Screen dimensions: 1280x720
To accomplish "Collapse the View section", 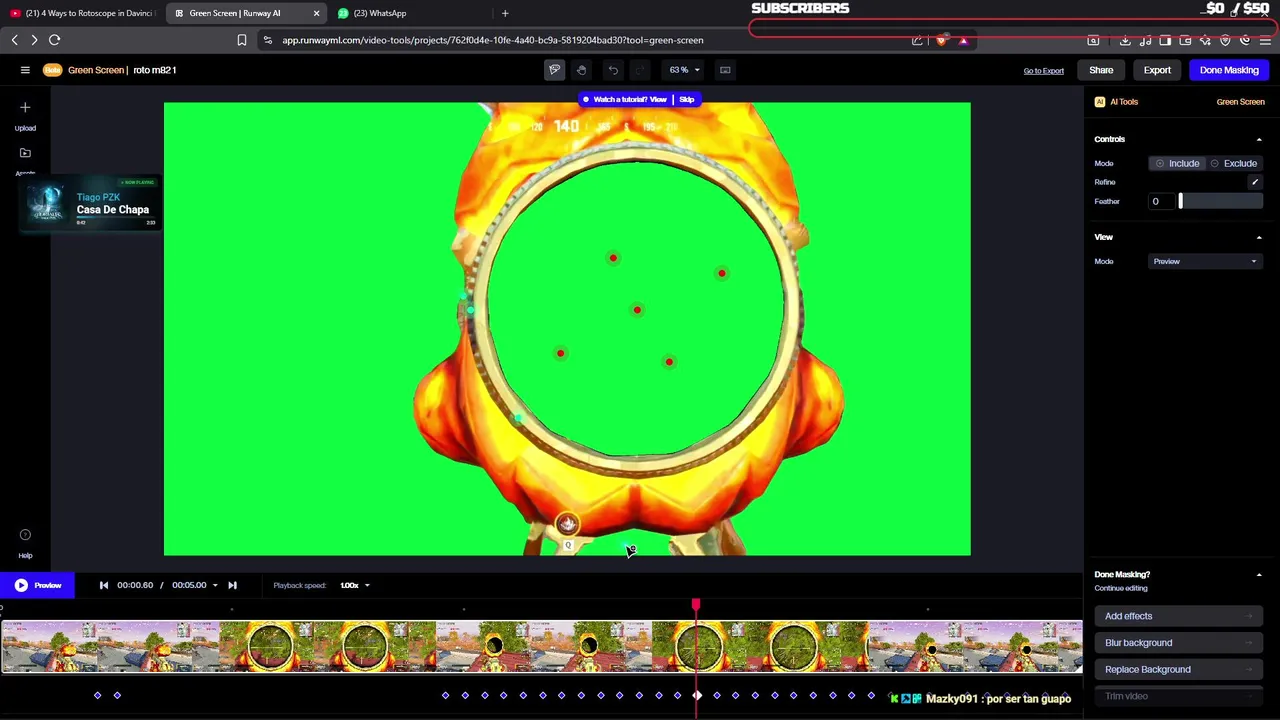I will pos(1259,238).
